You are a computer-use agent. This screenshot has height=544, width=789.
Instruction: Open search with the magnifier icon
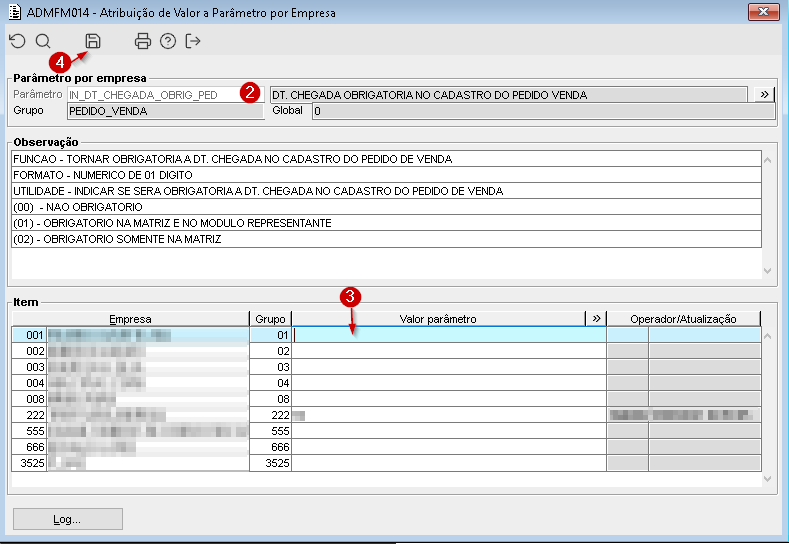[43, 41]
